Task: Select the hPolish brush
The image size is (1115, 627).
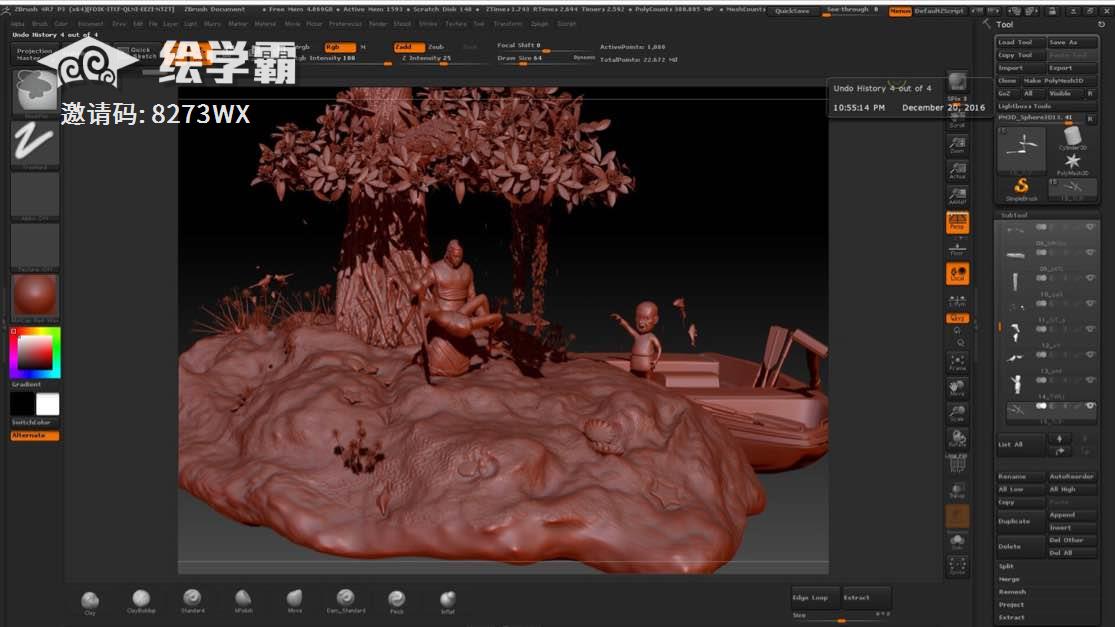Action: tap(243, 601)
